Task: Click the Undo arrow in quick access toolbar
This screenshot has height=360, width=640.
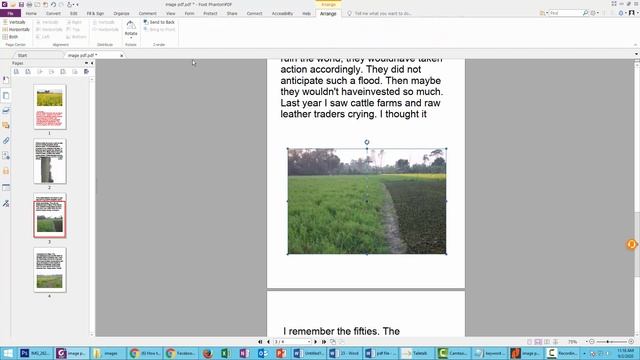Action: (53, 4)
